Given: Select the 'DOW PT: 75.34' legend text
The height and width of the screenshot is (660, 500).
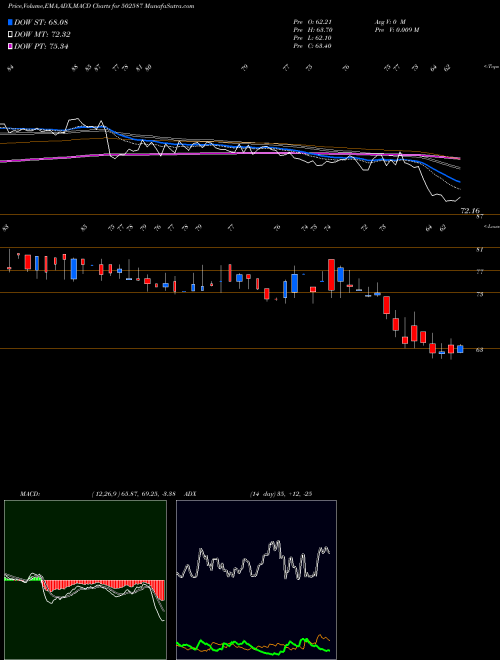Looking at the screenshot, I should tap(41, 47).
